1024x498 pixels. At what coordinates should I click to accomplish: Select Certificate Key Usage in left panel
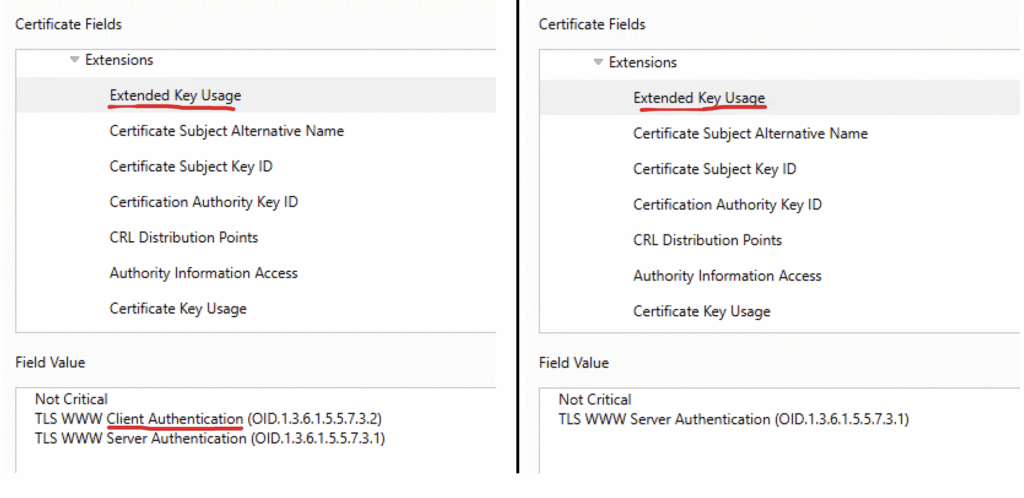(178, 308)
